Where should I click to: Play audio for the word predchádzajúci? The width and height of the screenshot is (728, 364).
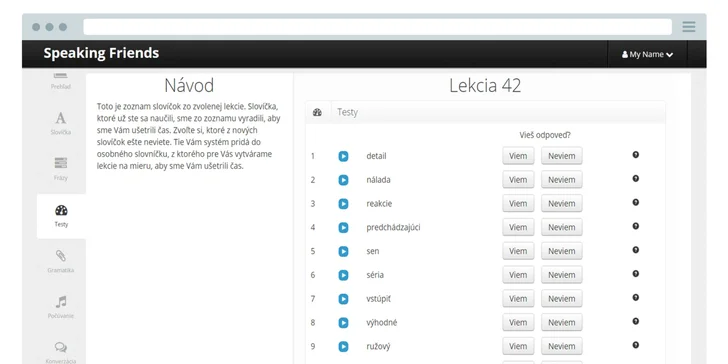coord(343,228)
